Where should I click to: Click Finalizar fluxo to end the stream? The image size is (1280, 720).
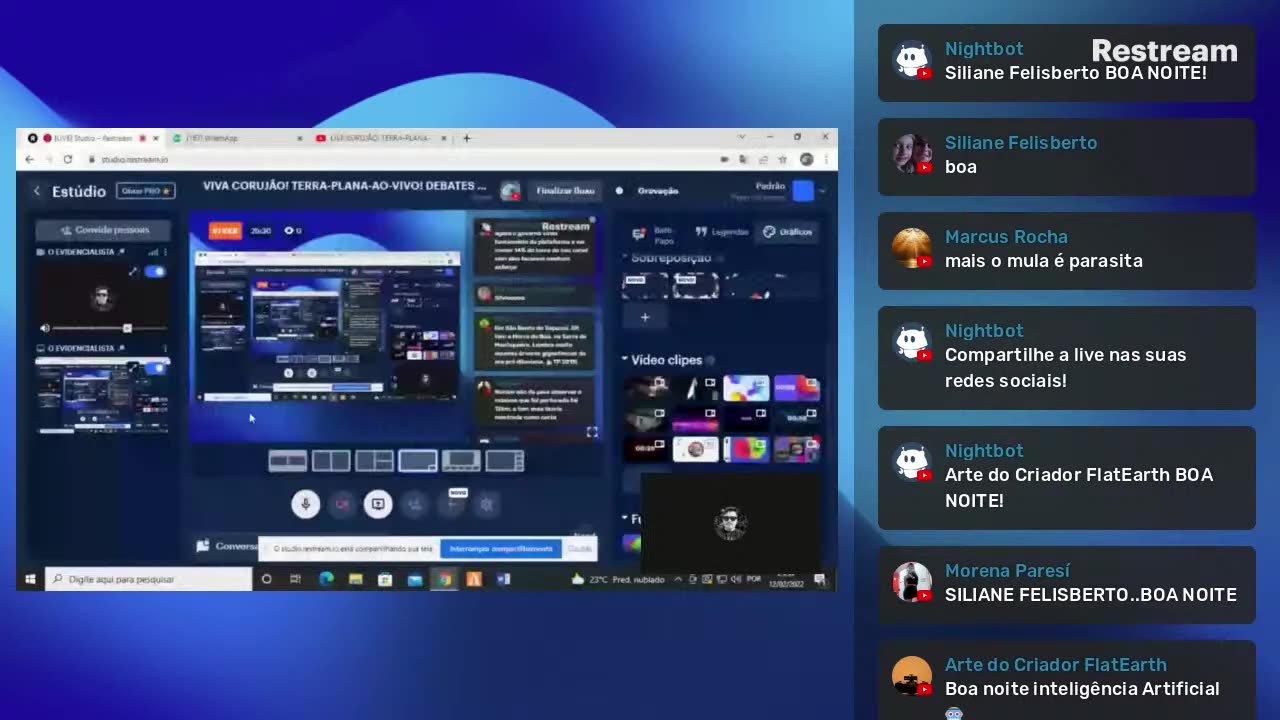565,190
